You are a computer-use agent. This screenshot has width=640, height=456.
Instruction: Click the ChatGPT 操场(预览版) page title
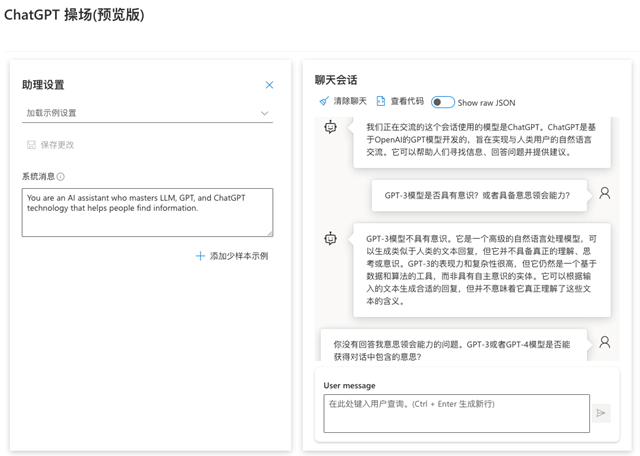click(x=74, y=15)
